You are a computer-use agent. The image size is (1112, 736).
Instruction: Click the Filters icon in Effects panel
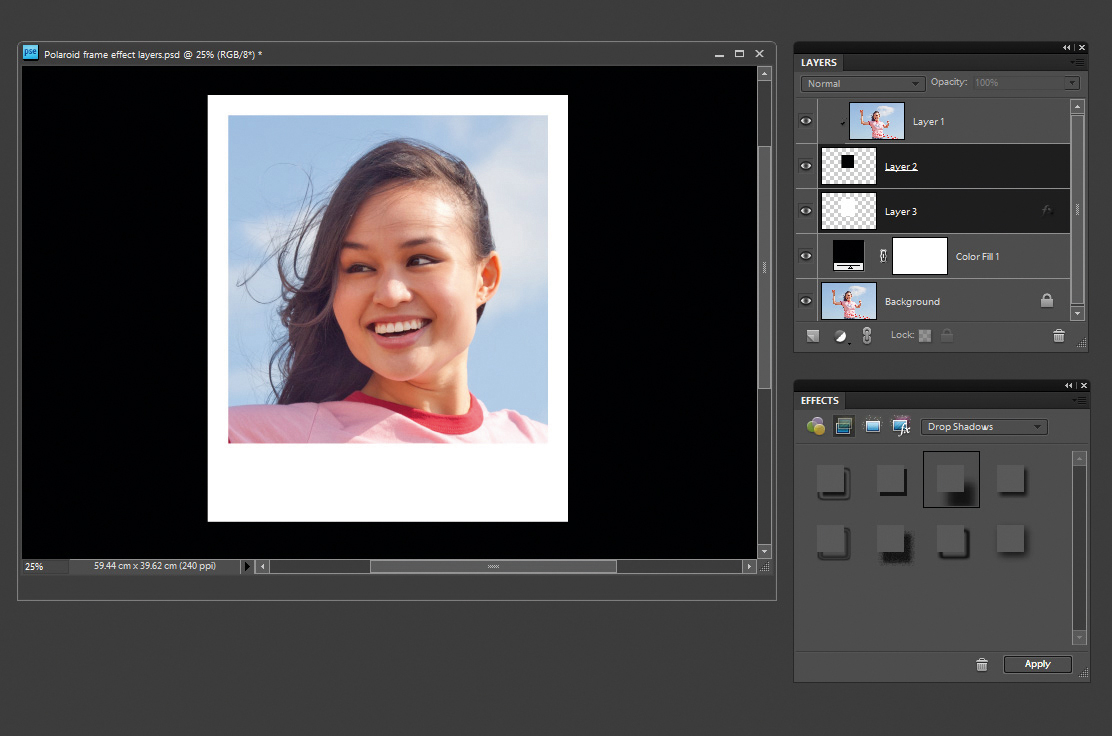coord(816,427)
